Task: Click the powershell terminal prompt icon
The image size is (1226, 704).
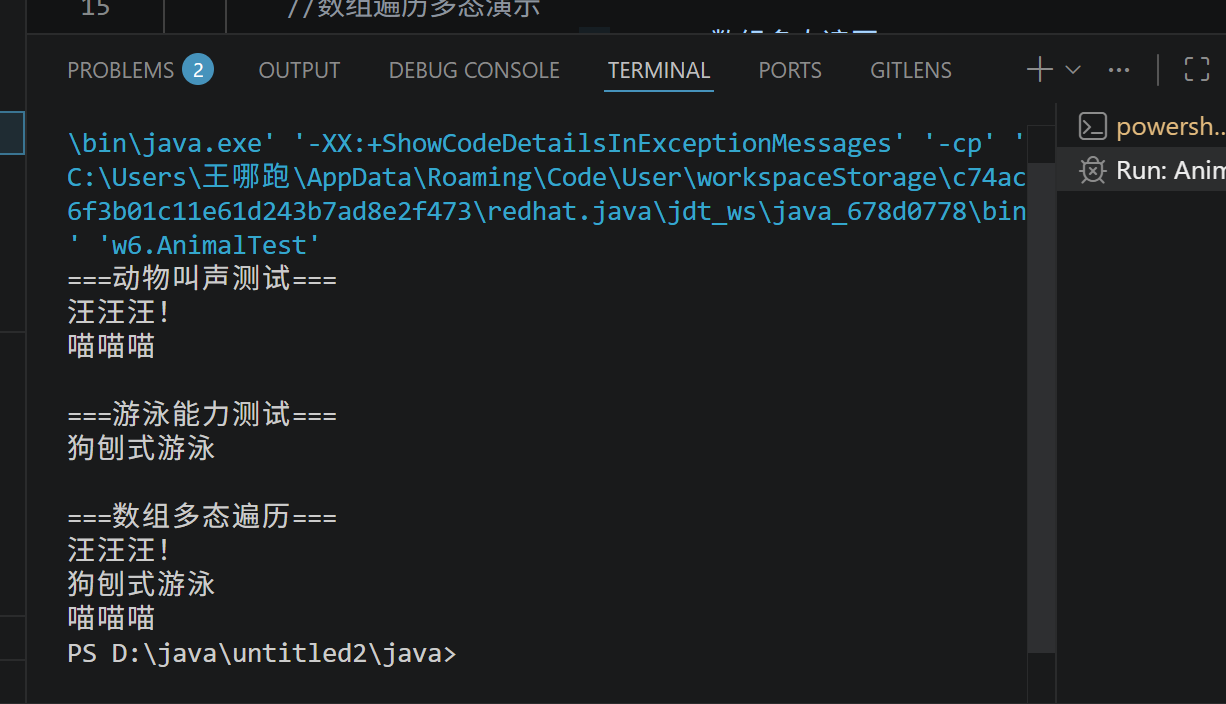Action: (x=1092, y=127)
